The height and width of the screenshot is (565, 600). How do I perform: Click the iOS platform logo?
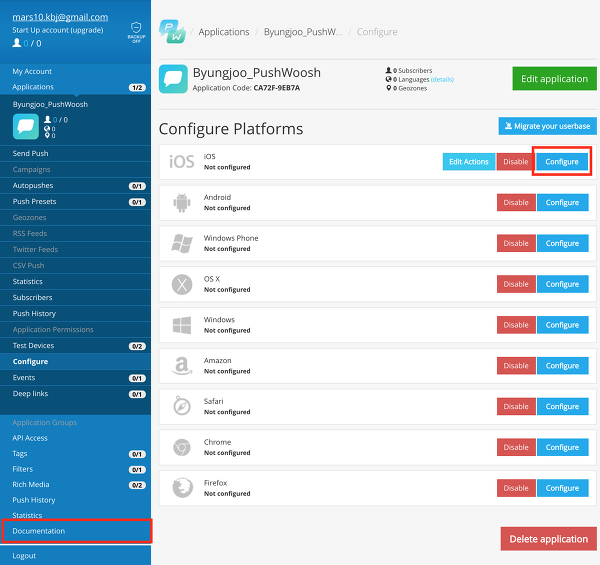click(182, 161)
